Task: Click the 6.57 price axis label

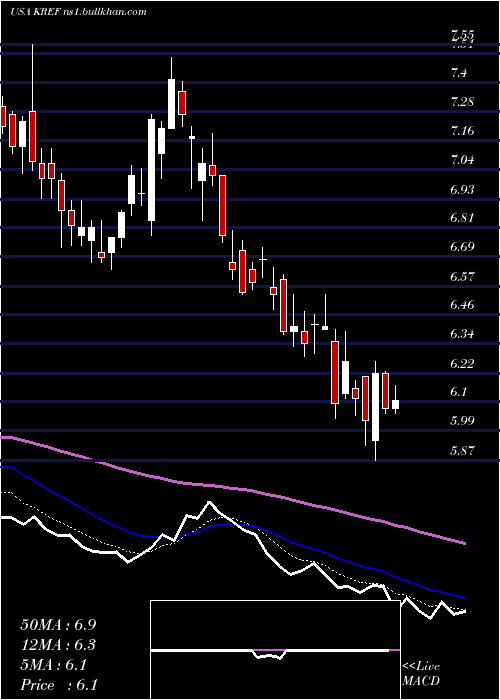Action: (x=462, y=276)
